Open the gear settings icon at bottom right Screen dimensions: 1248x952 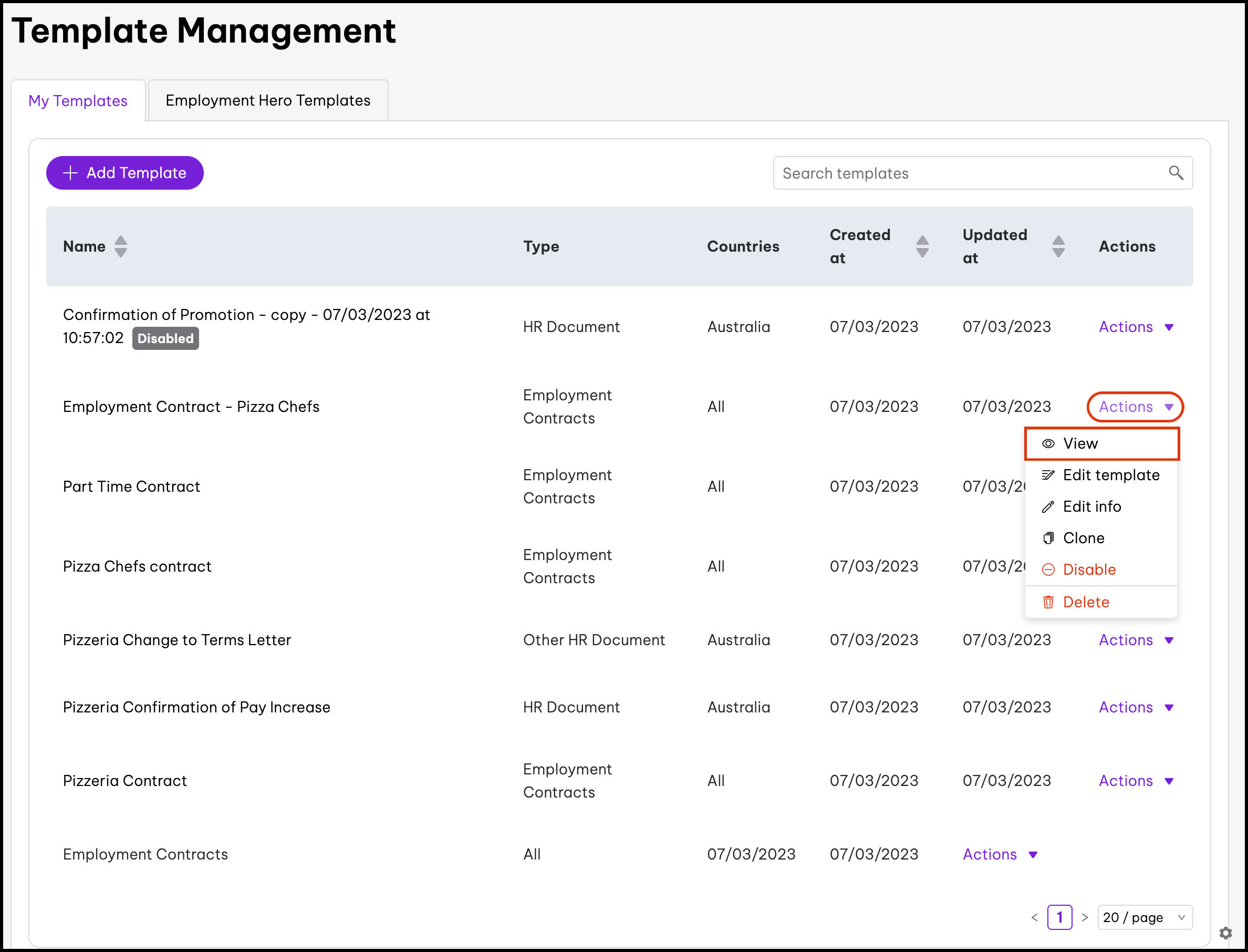pyautogui.click(x=1225, y=933)
